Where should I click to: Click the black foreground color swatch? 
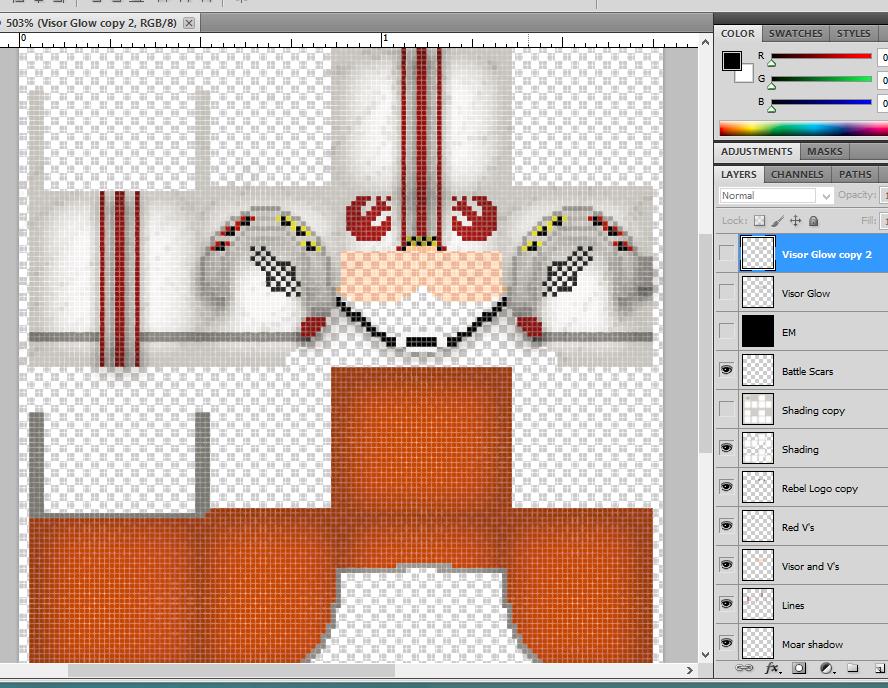pos(732,61)
